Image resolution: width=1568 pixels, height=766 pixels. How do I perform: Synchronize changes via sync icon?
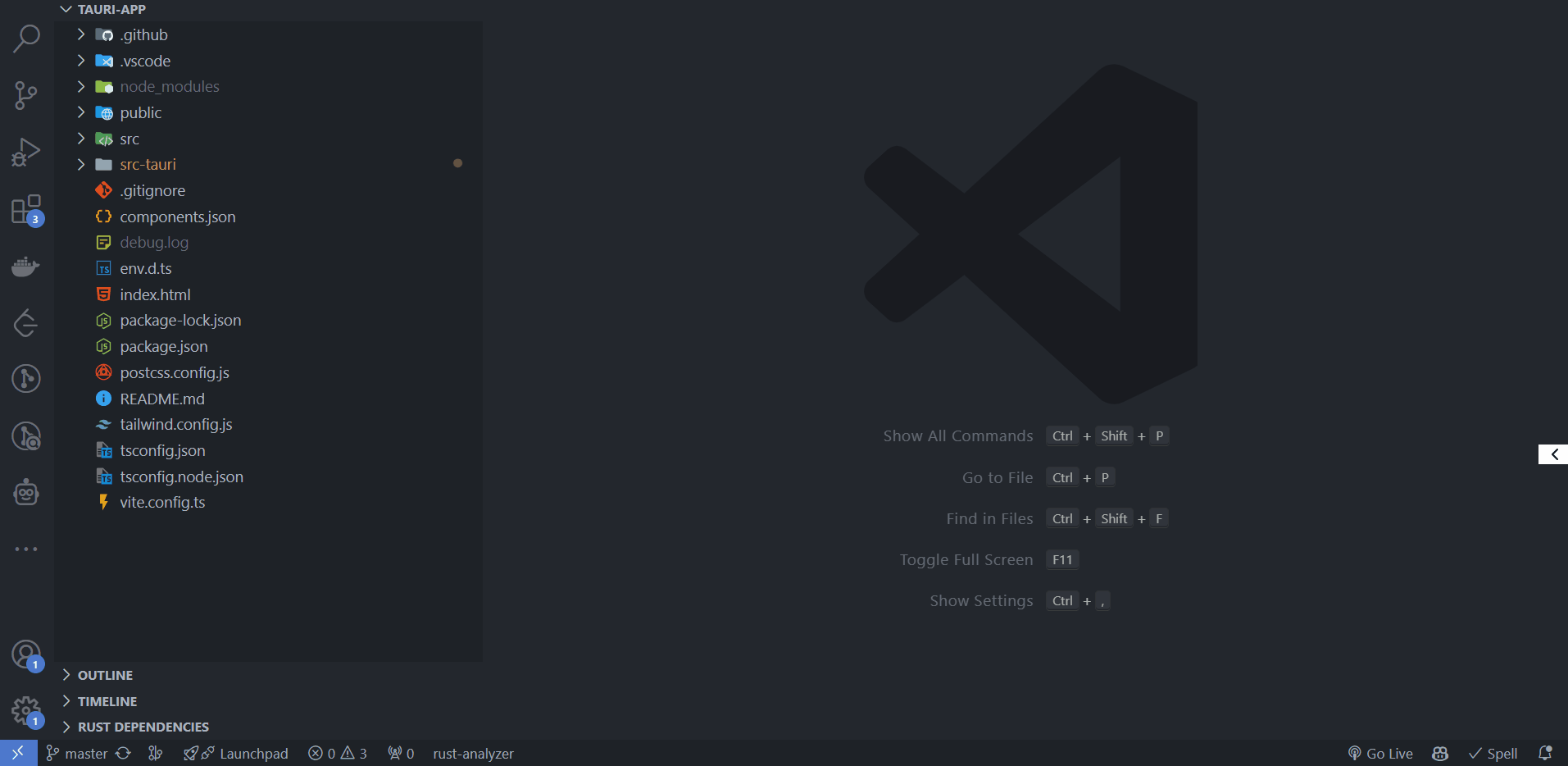click(x=123, y=753)
